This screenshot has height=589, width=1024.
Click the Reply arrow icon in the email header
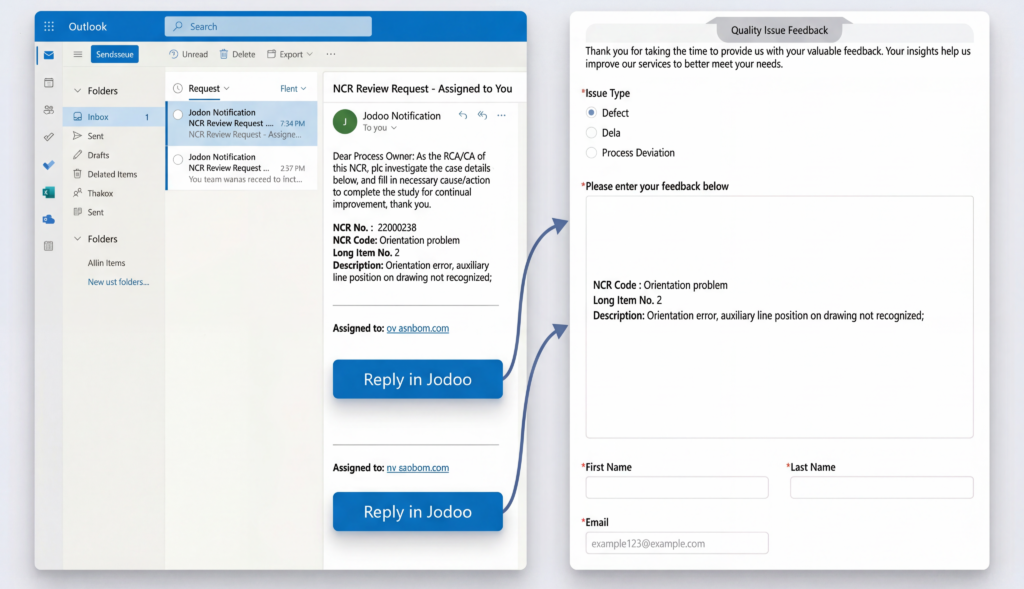462,116
